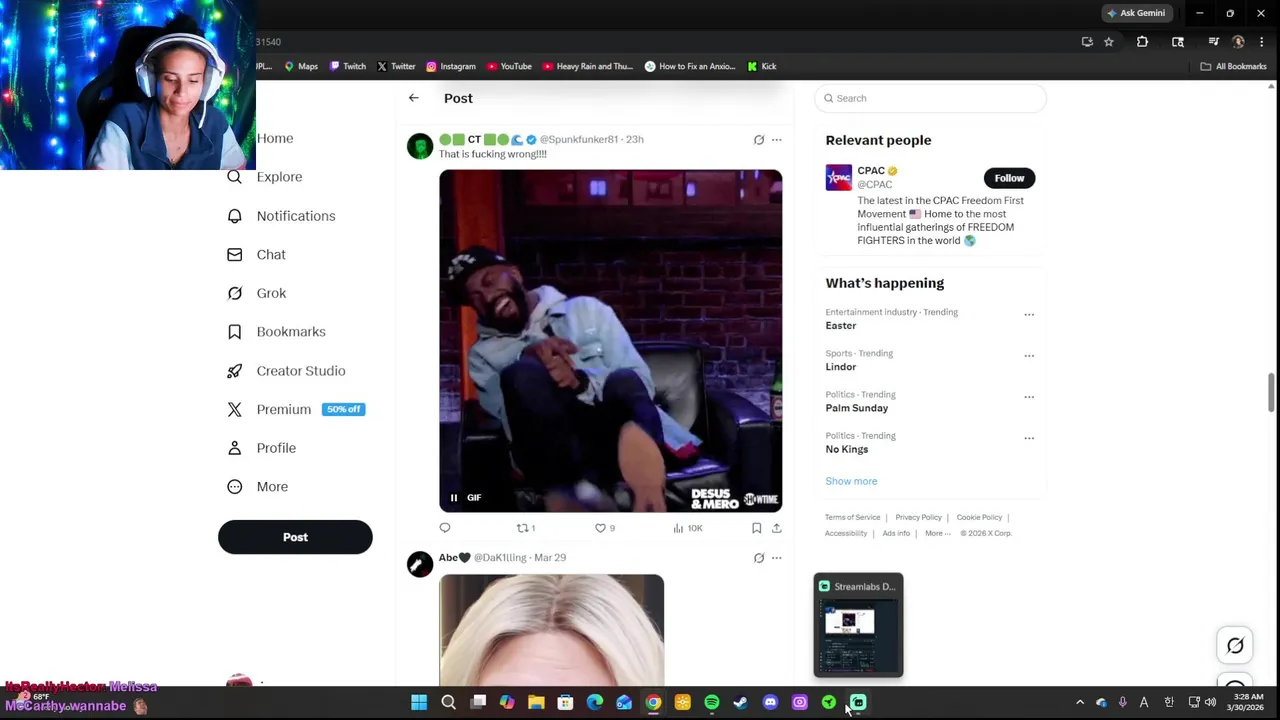Click the page vertical scrollbar
The width and height of the screenshot is (1280, 720).
click(x=1271, y=393)
